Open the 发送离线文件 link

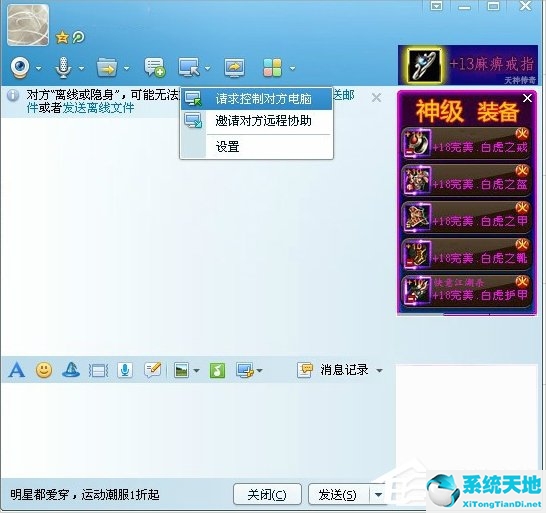(x=98, y=108)
